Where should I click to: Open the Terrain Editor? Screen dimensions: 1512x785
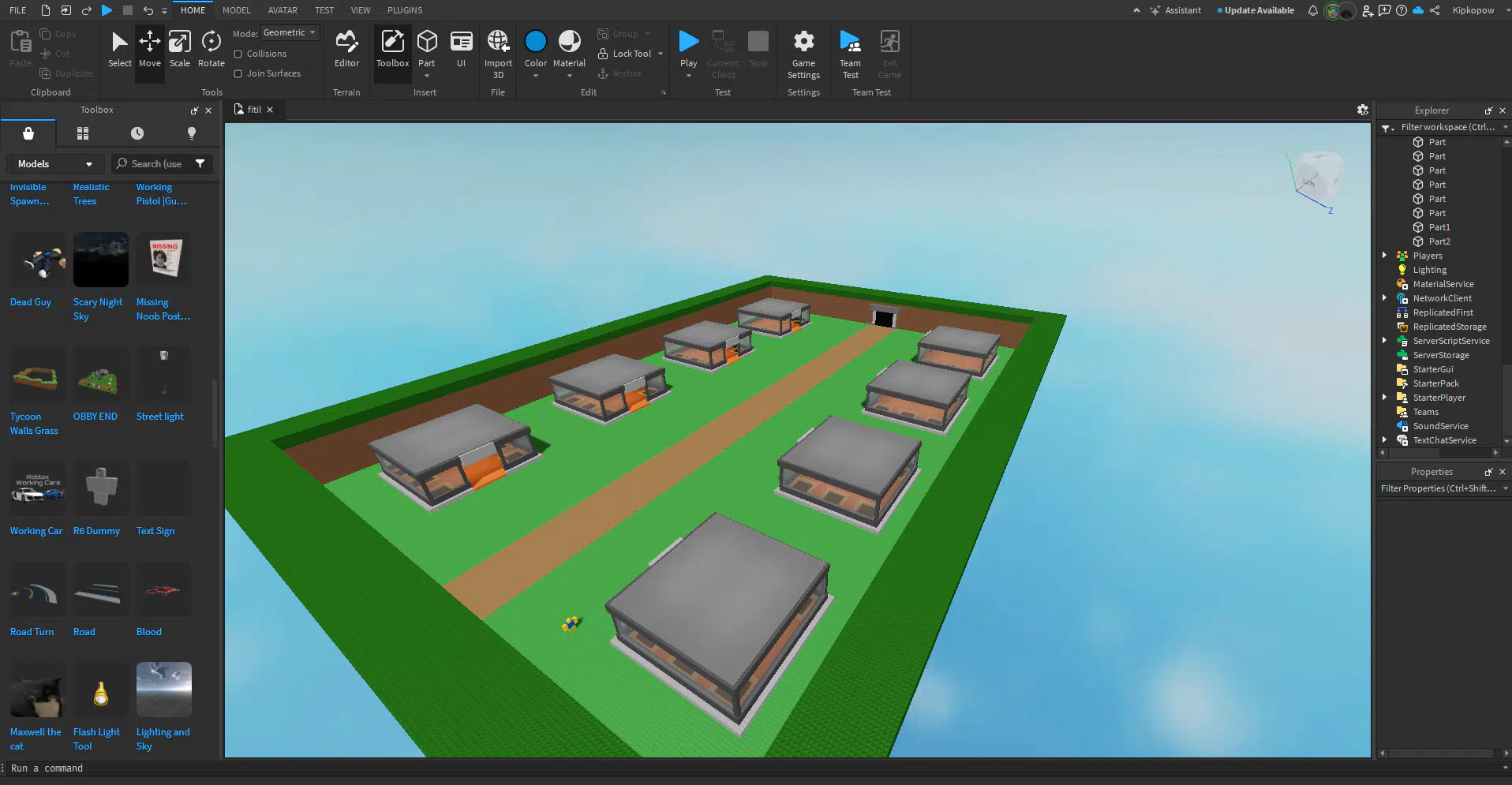346,49
